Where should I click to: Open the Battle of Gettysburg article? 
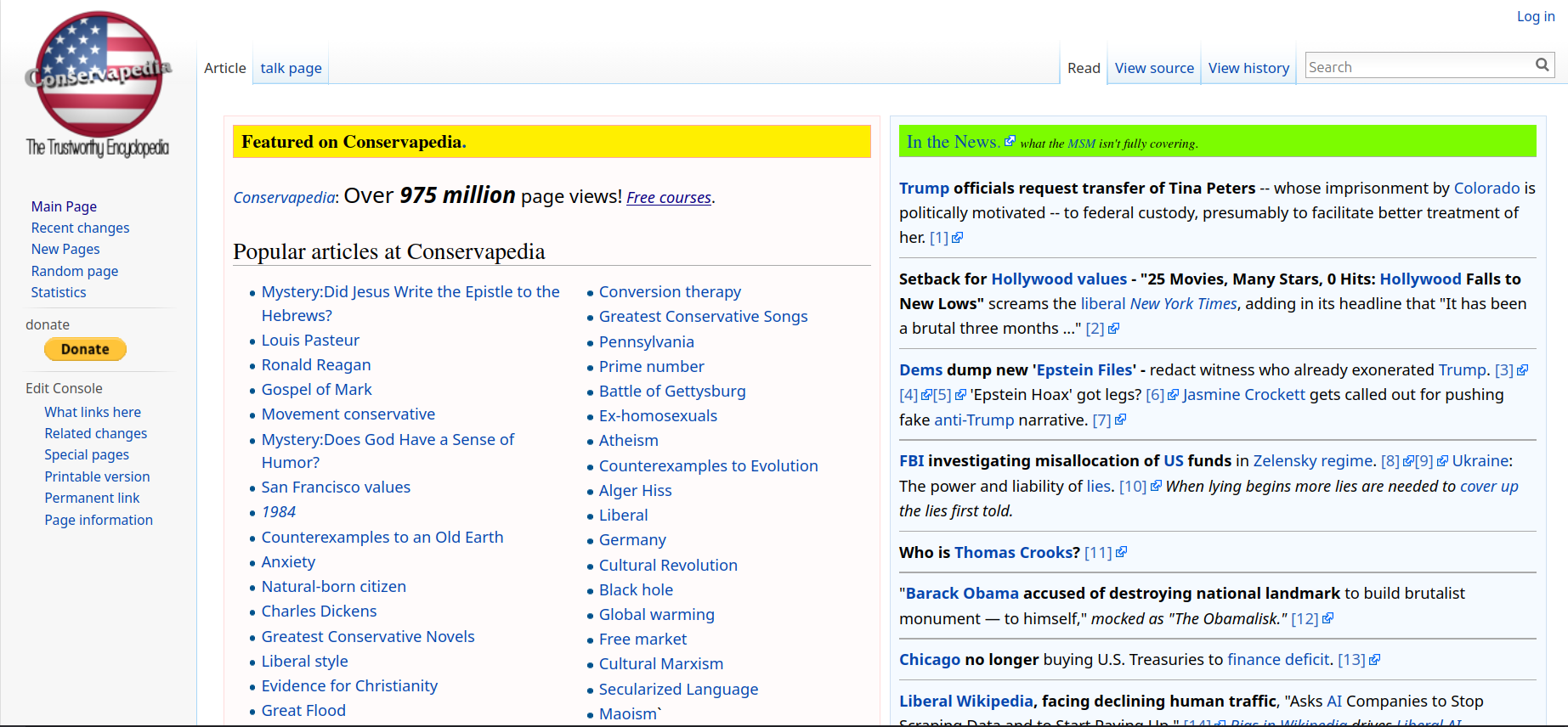tap(671, 391)
